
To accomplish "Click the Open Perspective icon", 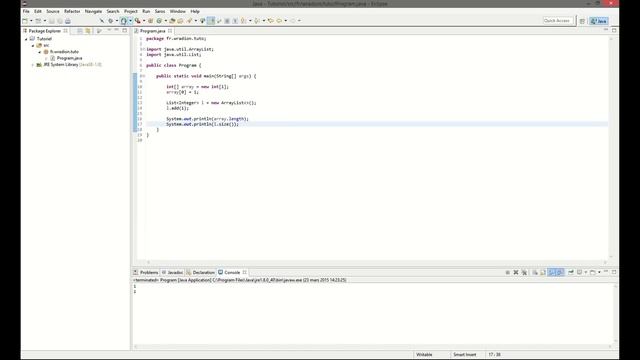I will click(582, 21).
